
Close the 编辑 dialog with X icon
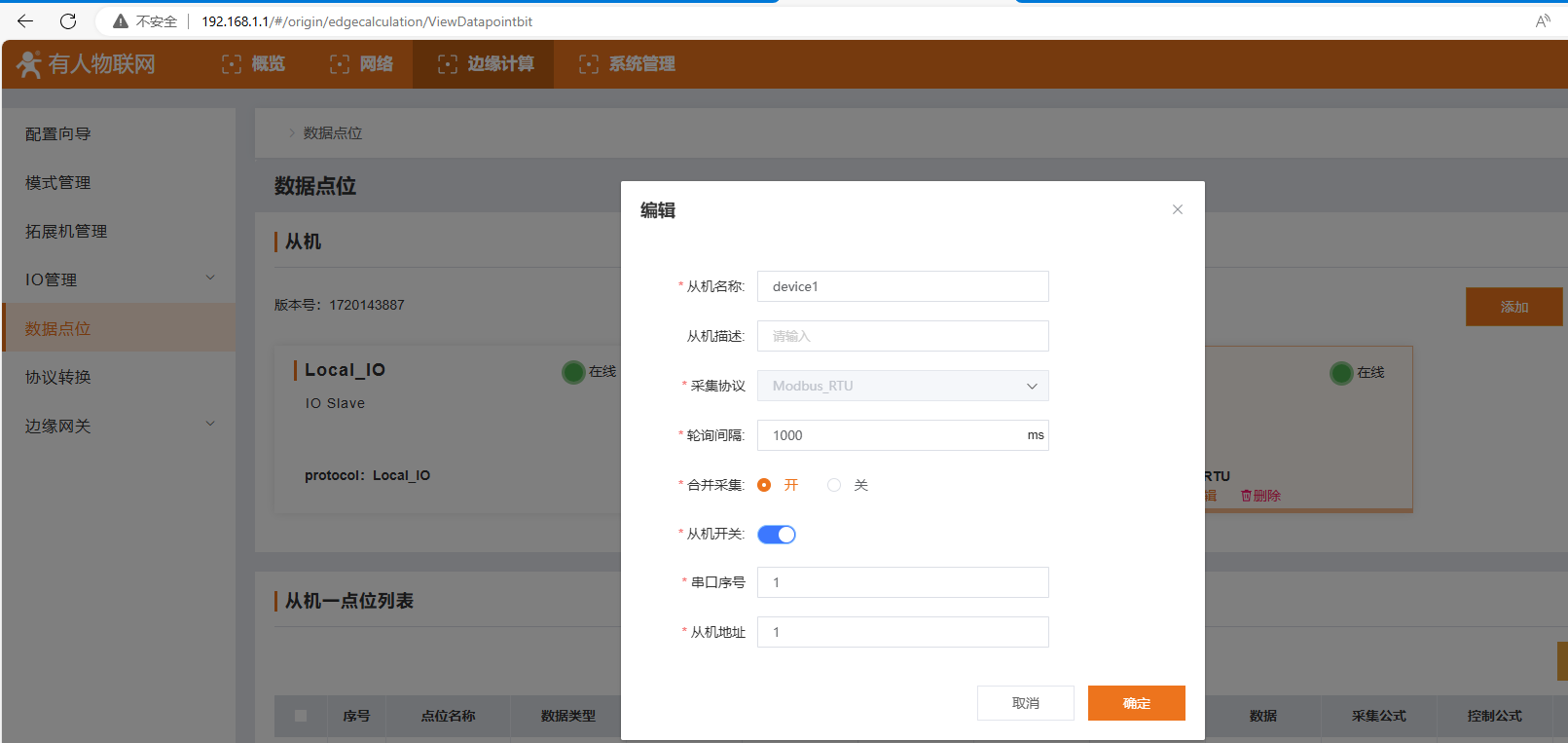click(1178, 209)
